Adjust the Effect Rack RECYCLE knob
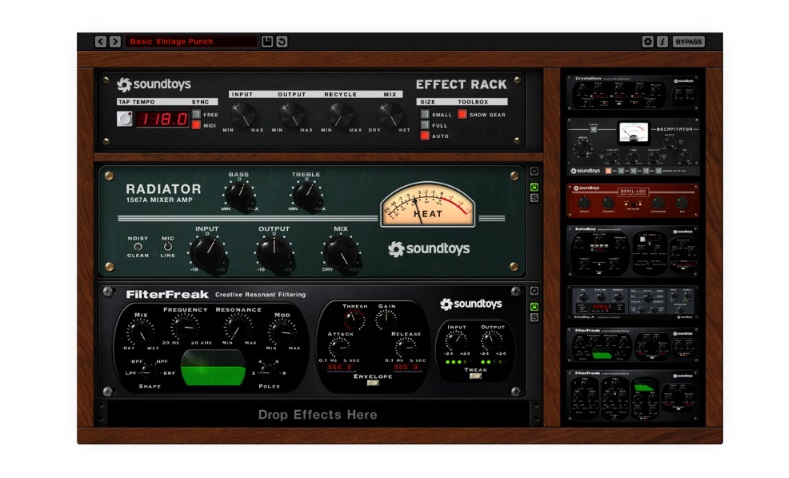Screen dimensions: 789x478 point(341,115)
